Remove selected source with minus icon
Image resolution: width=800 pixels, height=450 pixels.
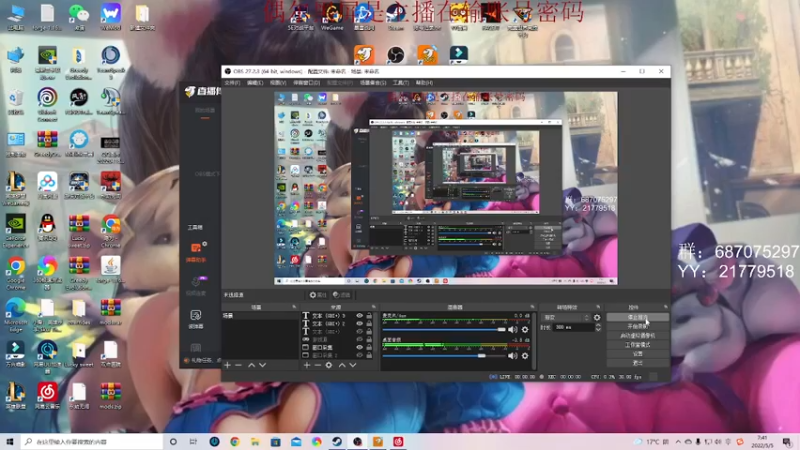tap(317, 365)
